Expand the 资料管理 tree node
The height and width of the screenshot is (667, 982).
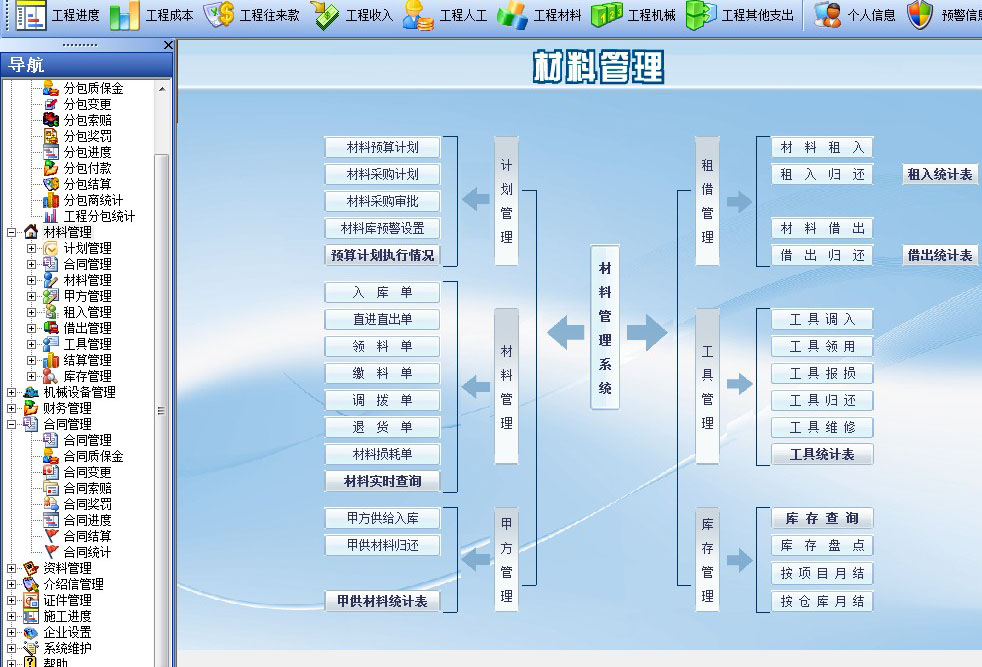[11, 569]
